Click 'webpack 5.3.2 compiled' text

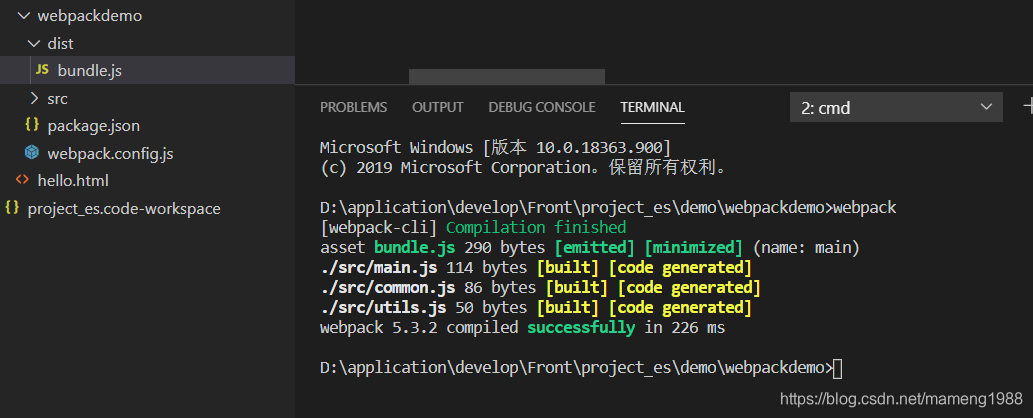point(419,328)
